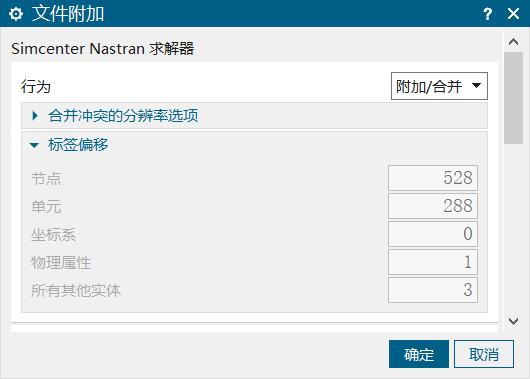
Task: Click the 物理属性 offset field
Action: click(433, 262)
